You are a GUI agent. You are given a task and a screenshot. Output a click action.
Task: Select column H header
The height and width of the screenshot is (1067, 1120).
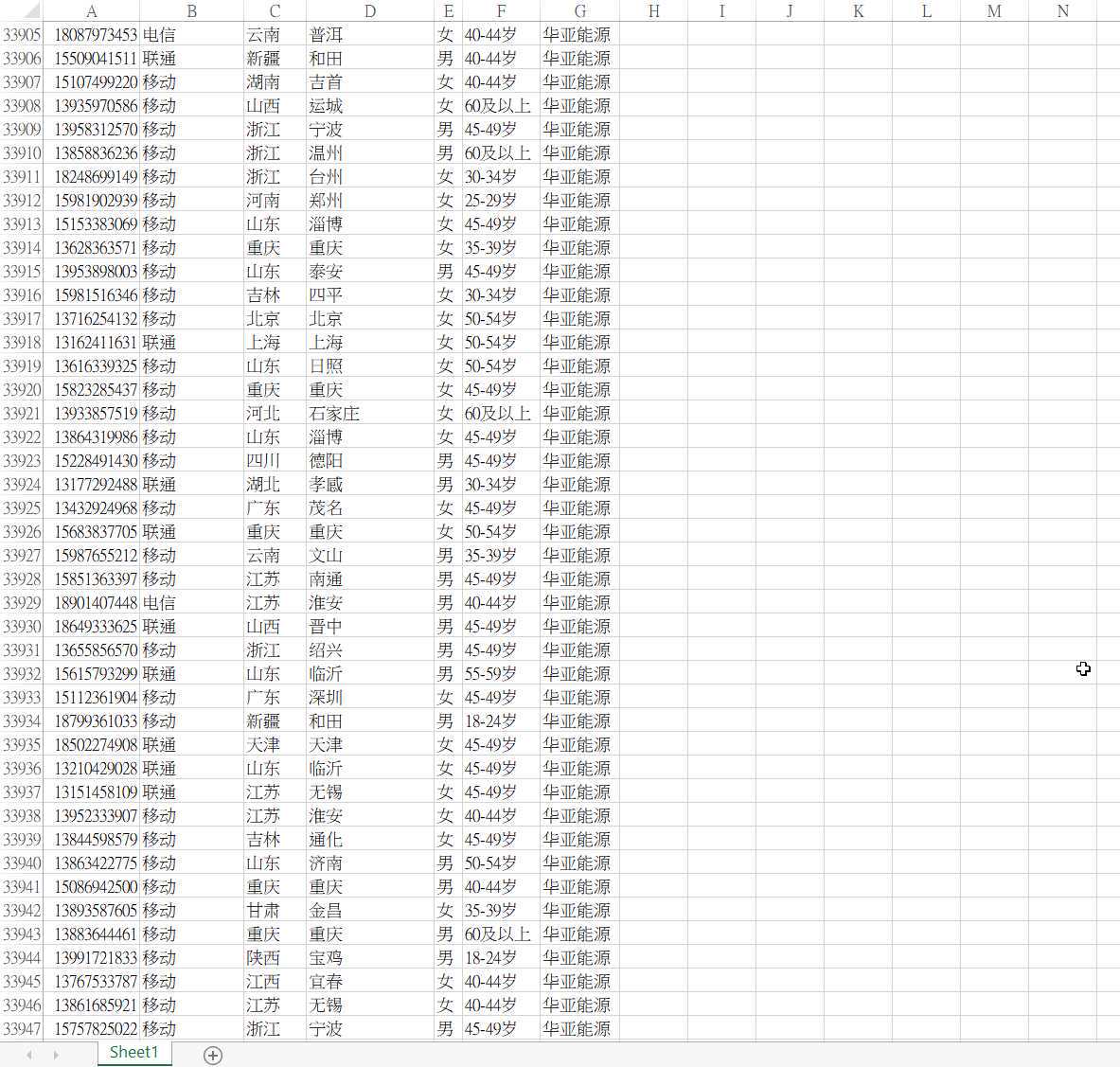[x=653, y=10]
